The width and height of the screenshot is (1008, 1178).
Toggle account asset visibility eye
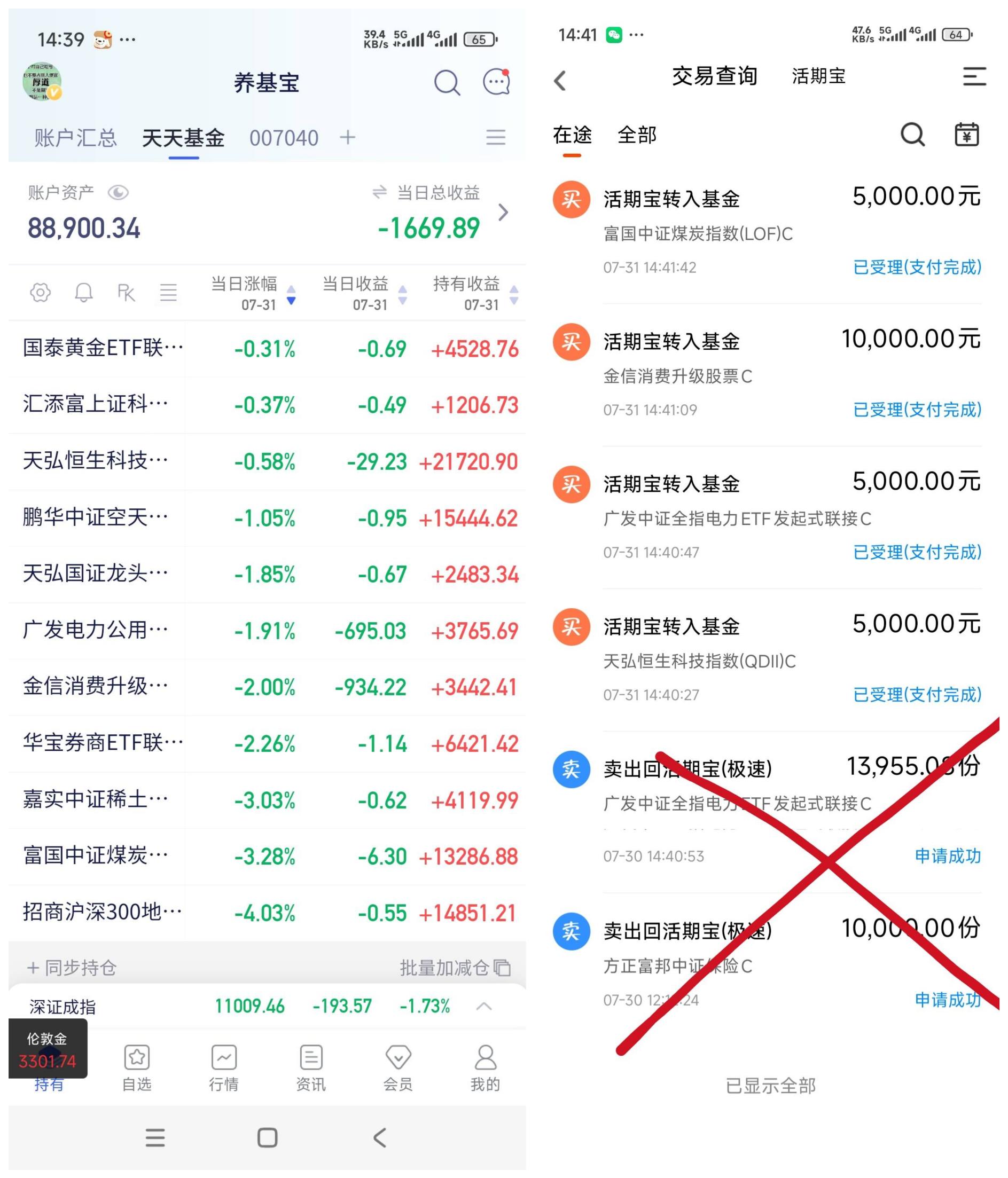pyautogui.click(x=118, y=193)
